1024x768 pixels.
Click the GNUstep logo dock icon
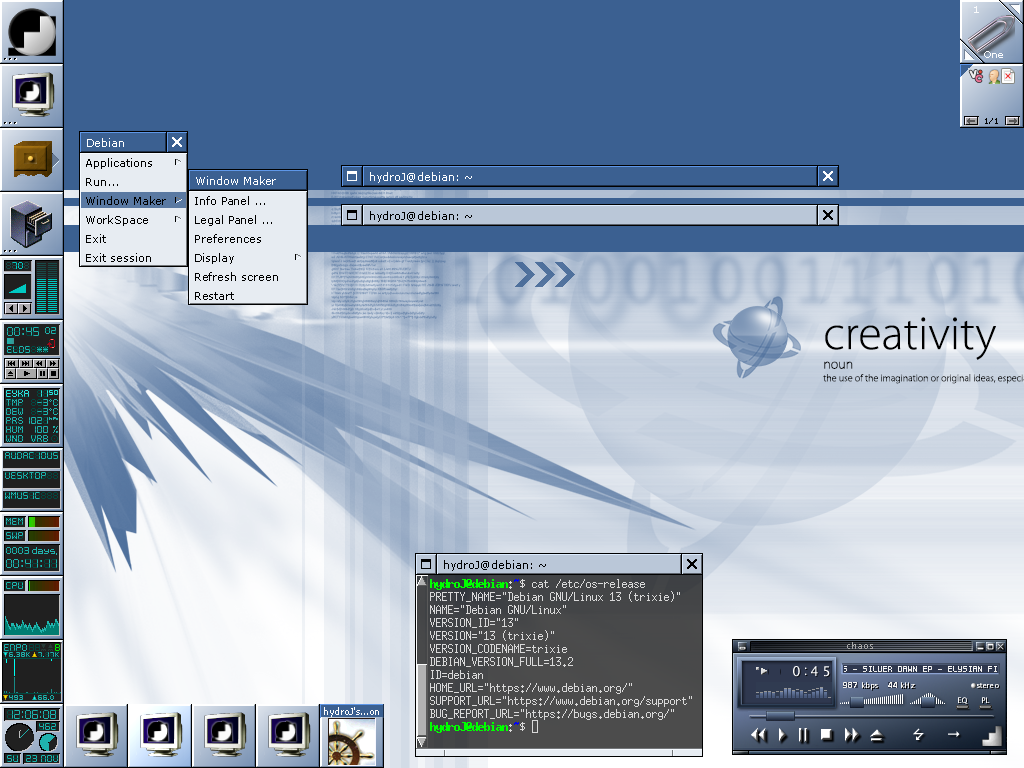click(31, 31)
